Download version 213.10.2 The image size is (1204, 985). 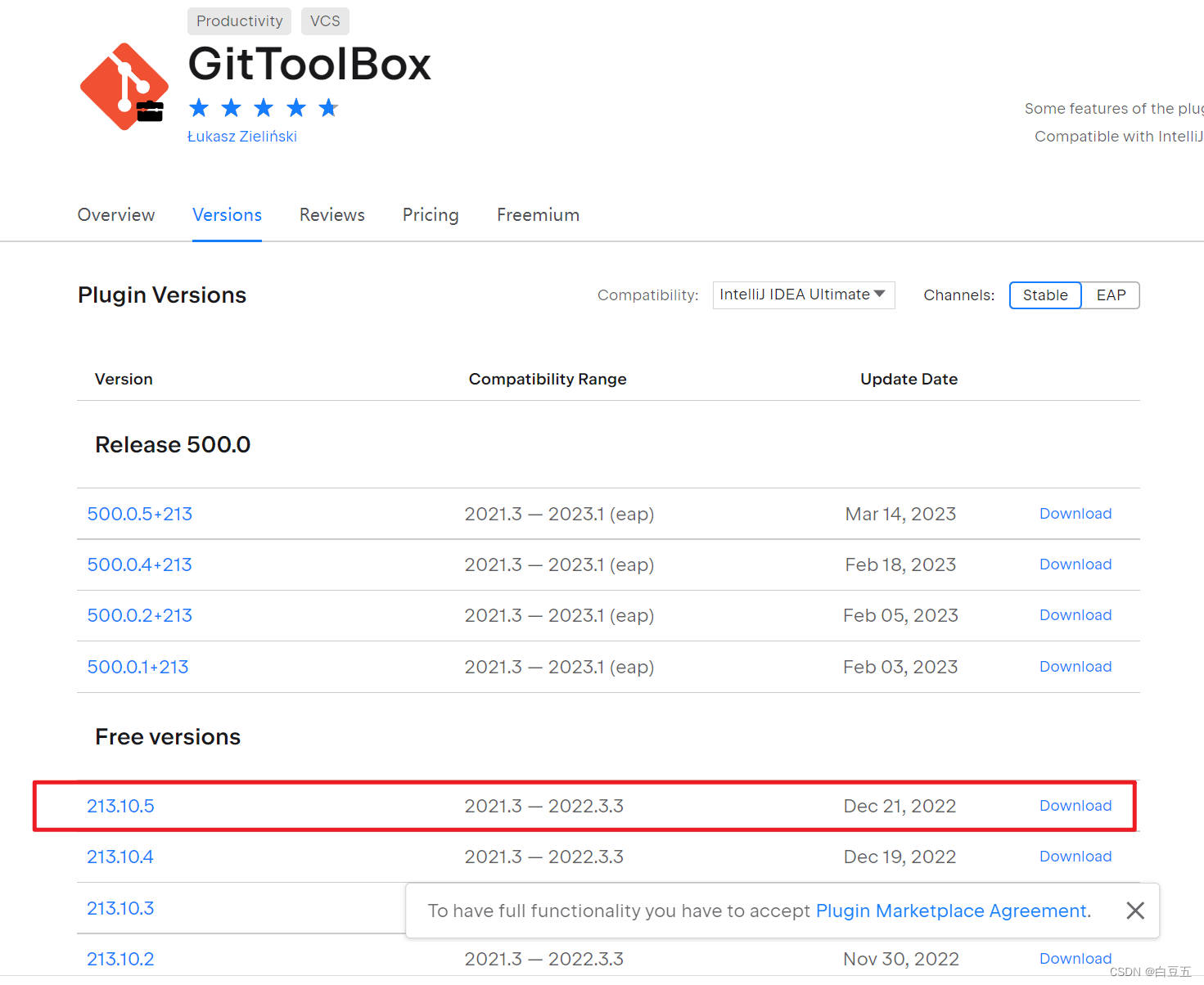(x=1075, y=959)
